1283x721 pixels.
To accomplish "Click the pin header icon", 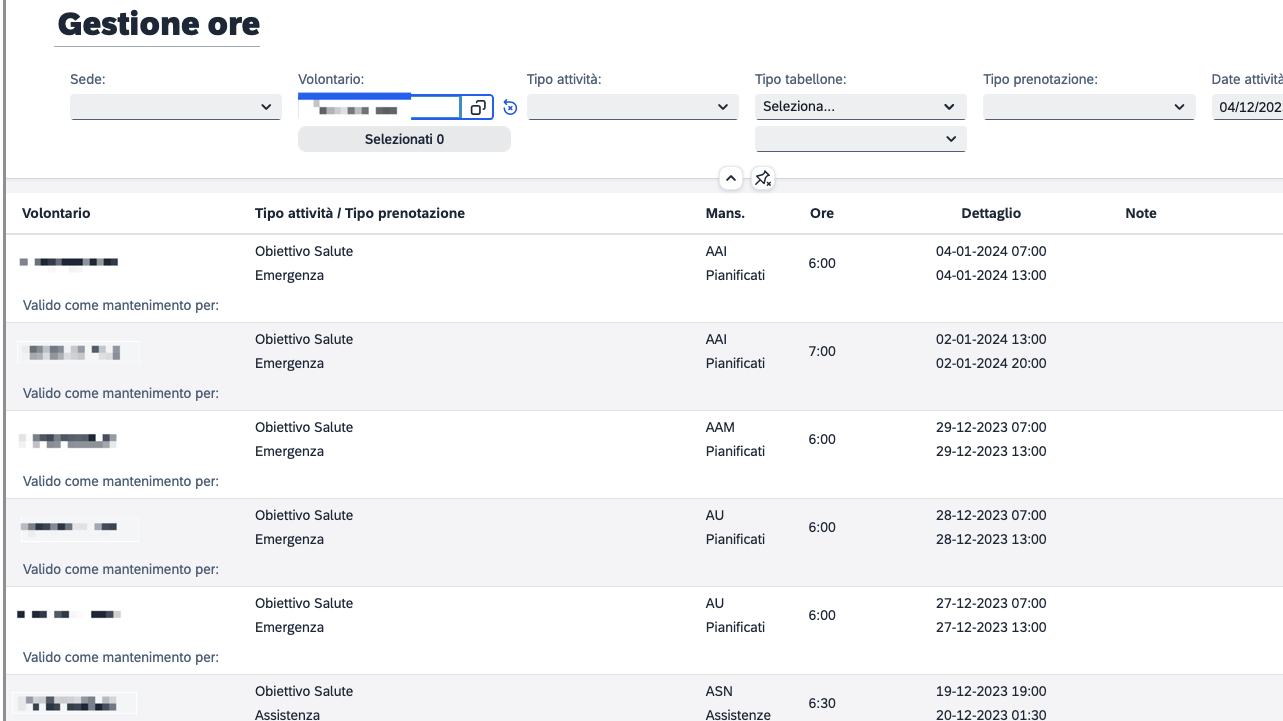I will 763,178.
